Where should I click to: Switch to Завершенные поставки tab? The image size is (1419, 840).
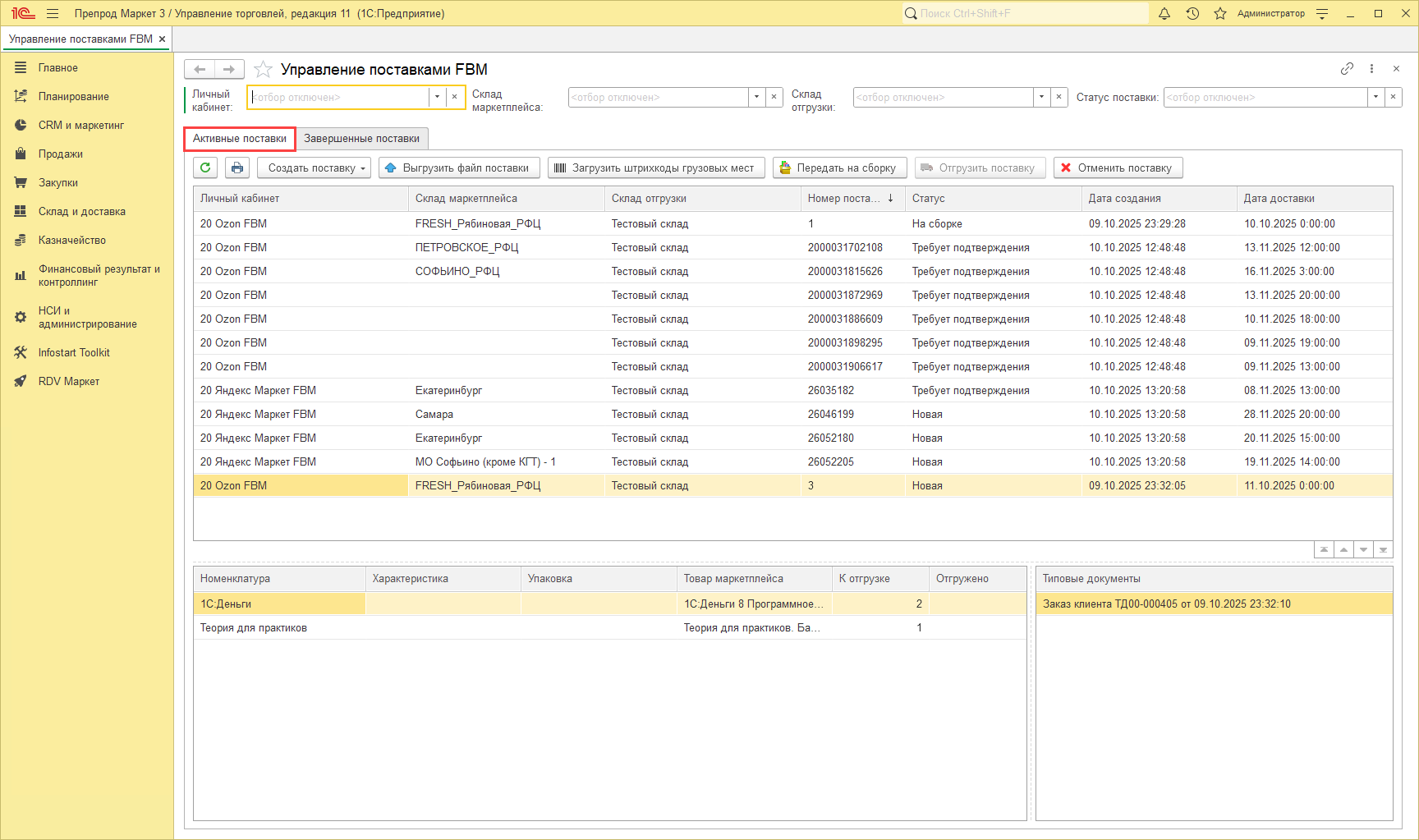click(x=361, y=138)
